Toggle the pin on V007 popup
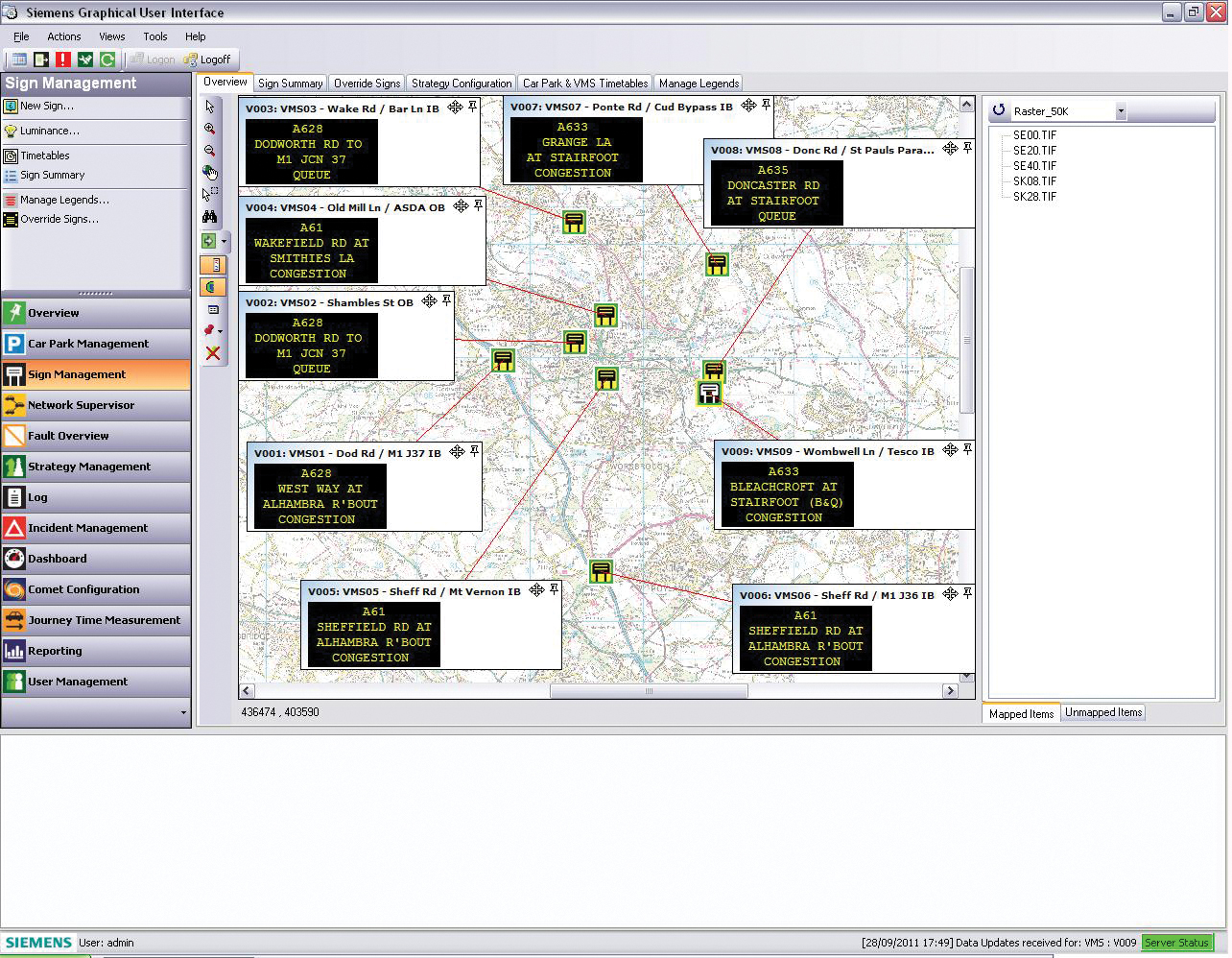The height and width of the screenshot is (958, 1232). click(x=766, y=105)
